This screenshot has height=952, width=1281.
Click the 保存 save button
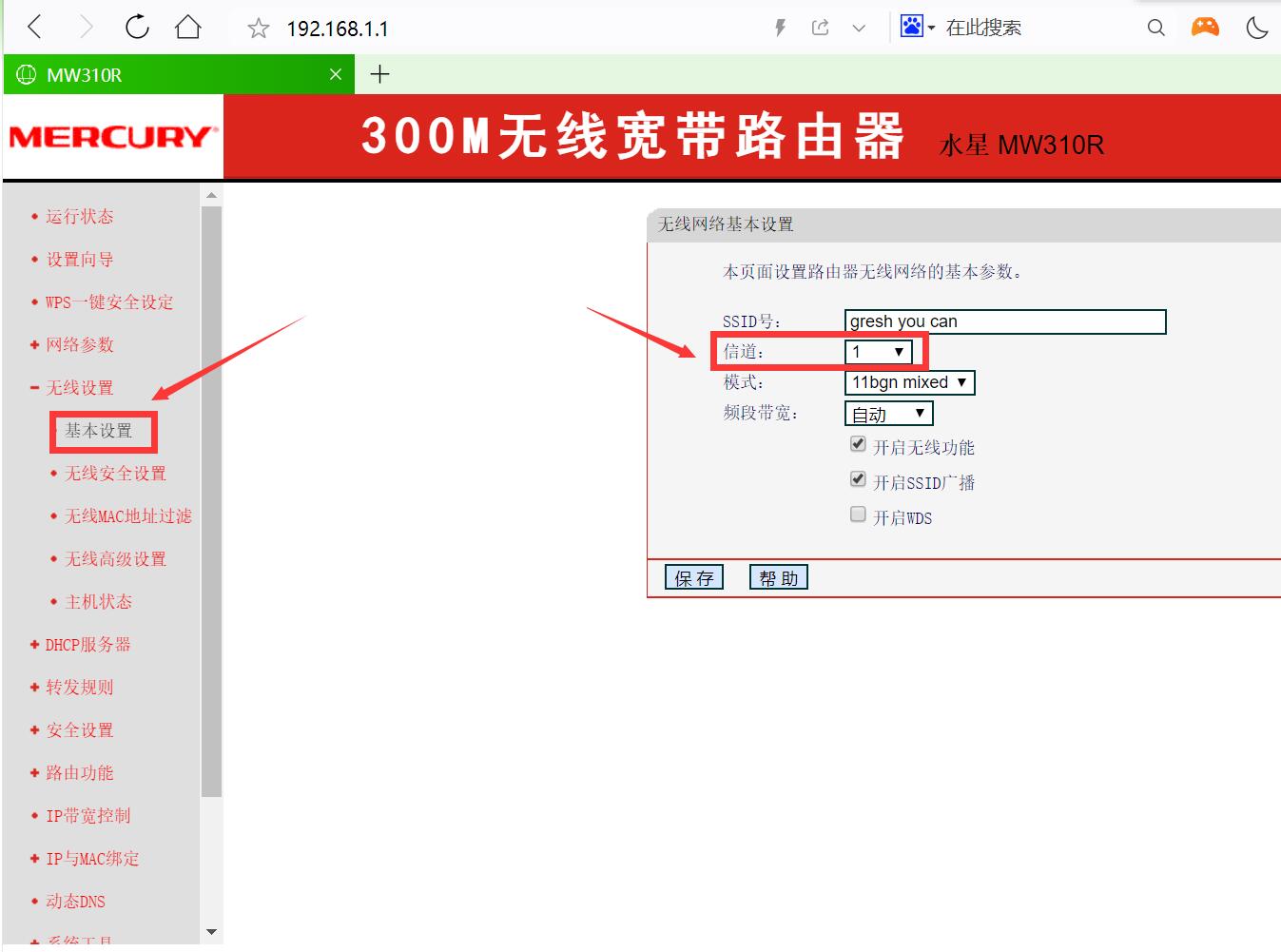coord(693,577)
